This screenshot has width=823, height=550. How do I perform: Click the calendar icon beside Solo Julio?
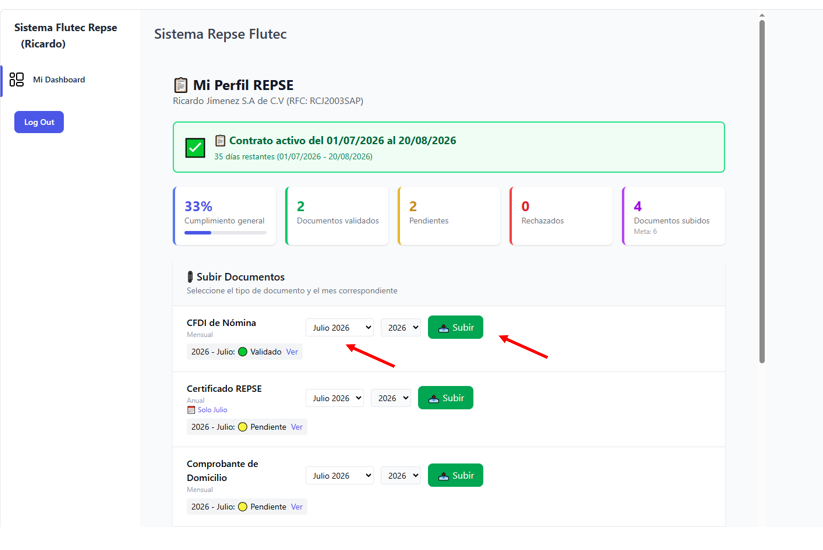191,410
